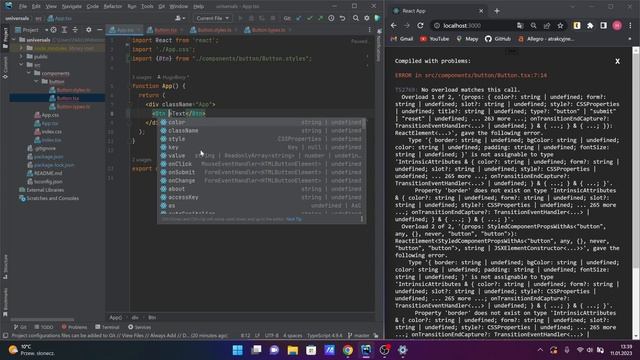Viewport: 640px width, 360px height.
Task: Open Chrome profile avatar
Action: (x=617, y=25)
